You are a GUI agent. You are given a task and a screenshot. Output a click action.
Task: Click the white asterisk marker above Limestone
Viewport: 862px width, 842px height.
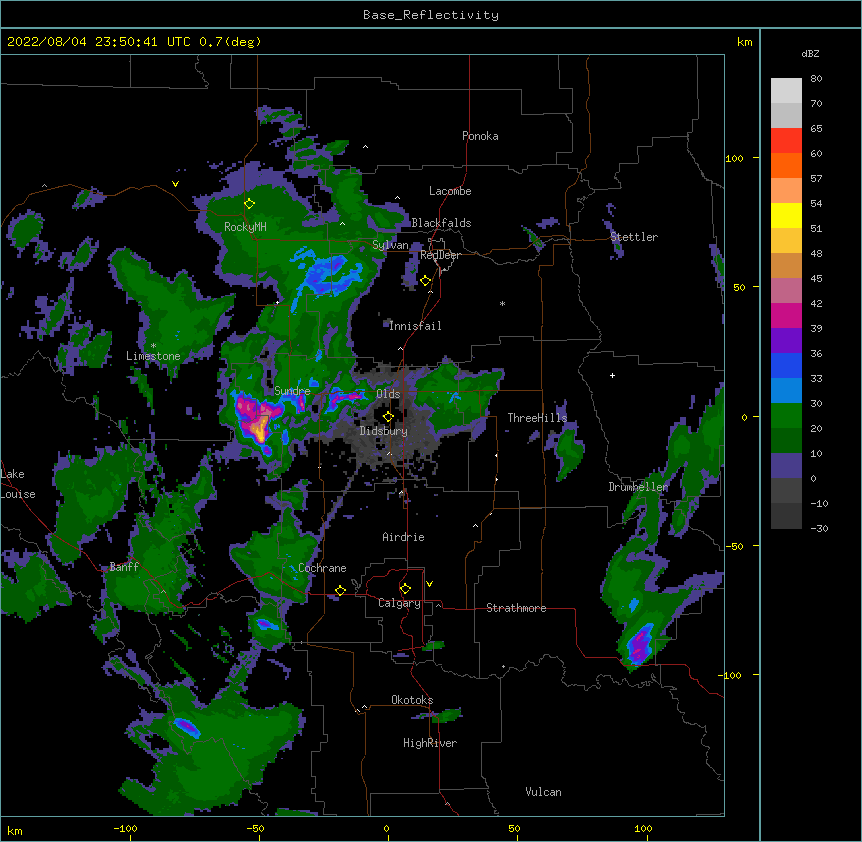(x=153, y=346)
